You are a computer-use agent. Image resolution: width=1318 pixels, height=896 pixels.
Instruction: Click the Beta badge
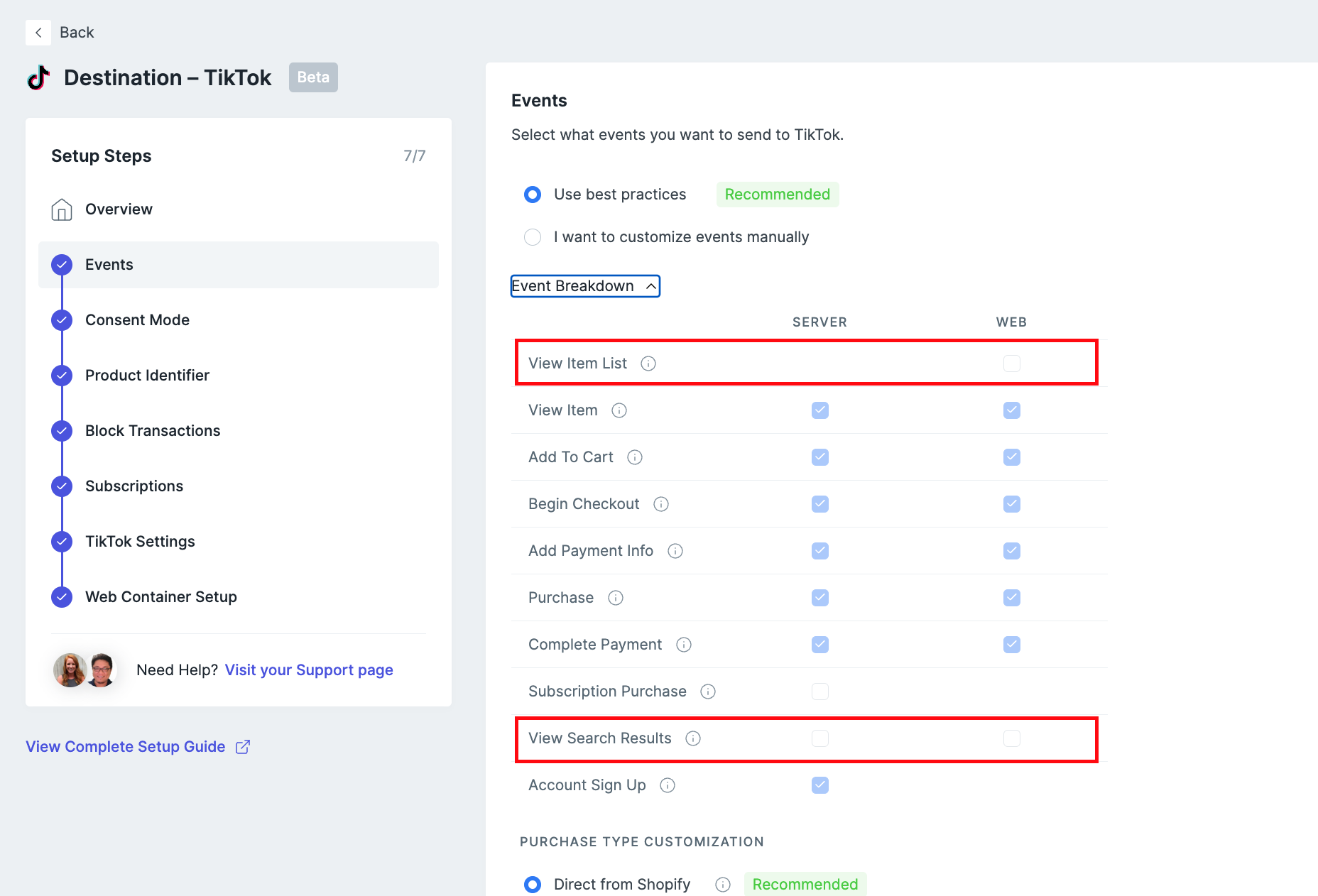point(313,77)
